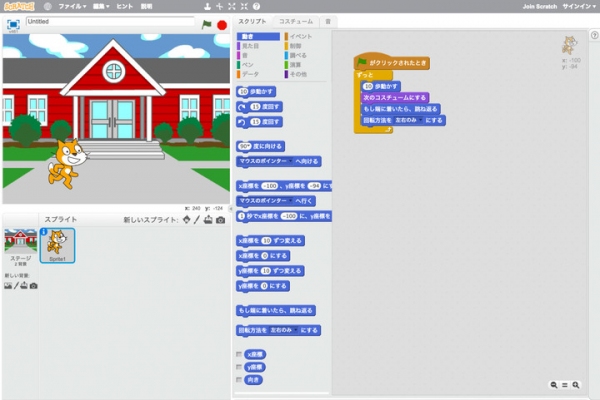Select the delete scissors tool
The image size is (600, 400).
pyautogui.click(x=220, y=6)
